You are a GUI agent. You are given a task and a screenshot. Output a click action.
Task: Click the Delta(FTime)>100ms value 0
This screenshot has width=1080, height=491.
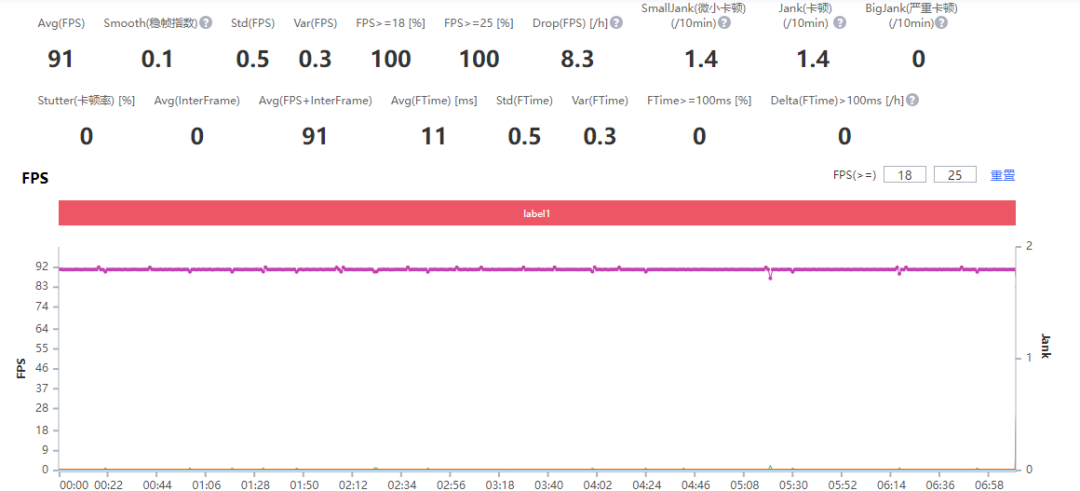tap(844, 137)
